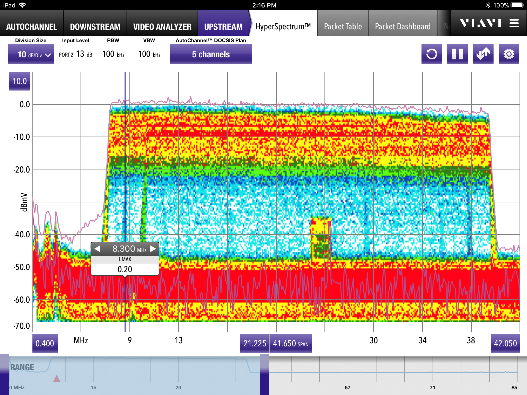
Task: Tap the marker frequency 8.300 MHz field
Action: [125, 249]
